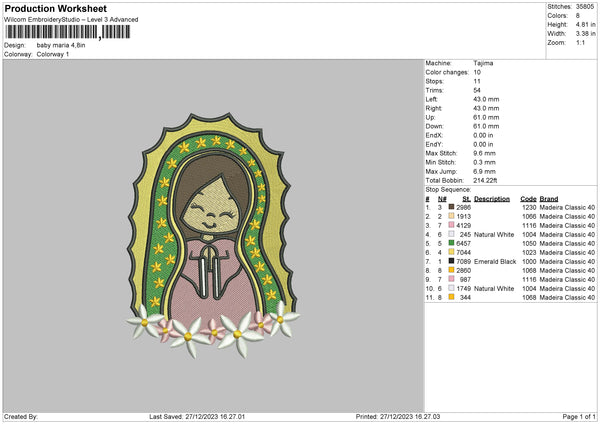
Task: Click the 'Description' column header
Action: point(492,199)
